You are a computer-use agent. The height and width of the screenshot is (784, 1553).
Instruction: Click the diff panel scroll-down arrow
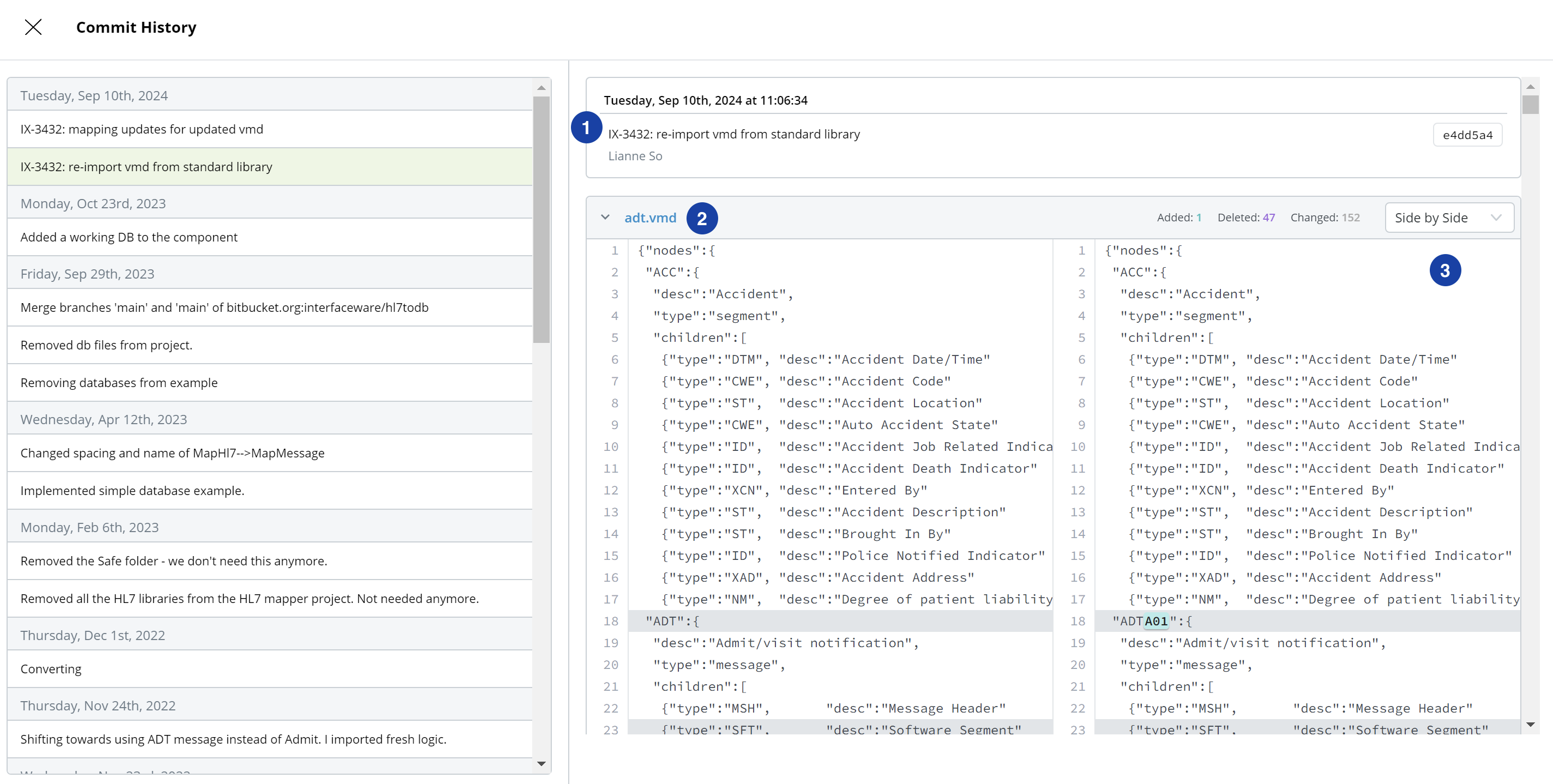tap(1530, 725)
